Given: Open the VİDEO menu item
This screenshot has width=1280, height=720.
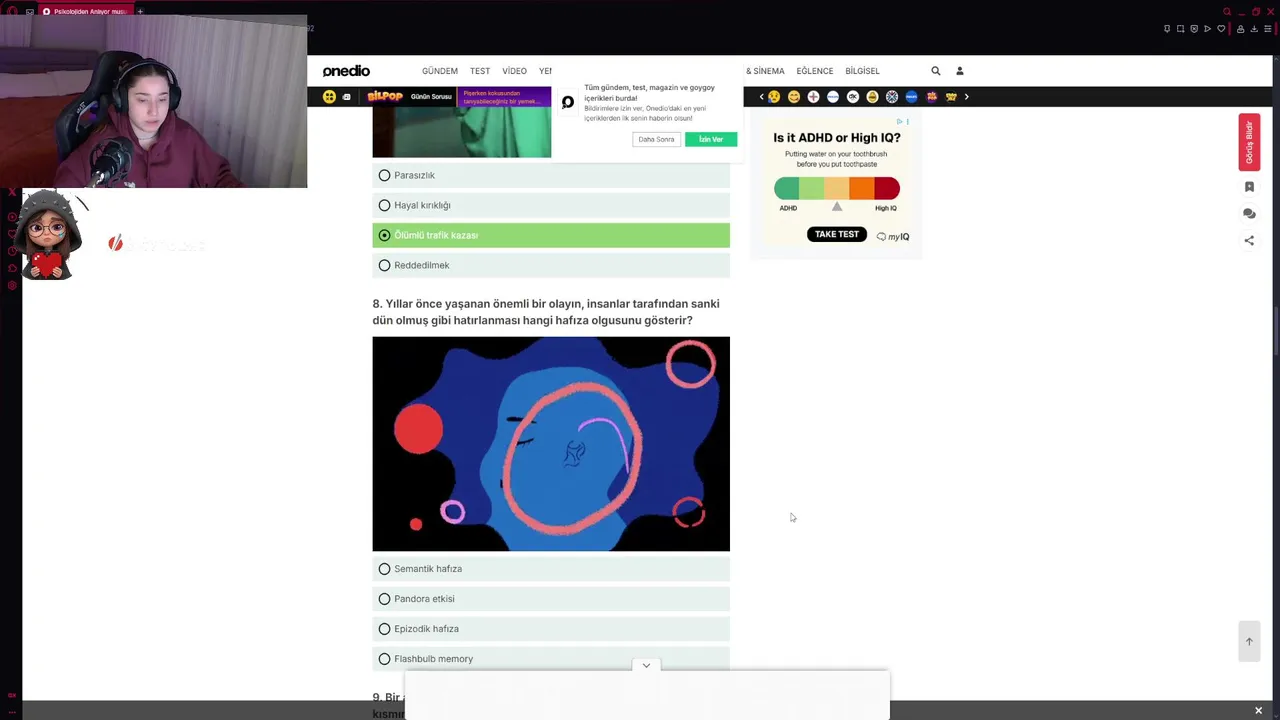Looking at the screenshot, I should (514, 71).
